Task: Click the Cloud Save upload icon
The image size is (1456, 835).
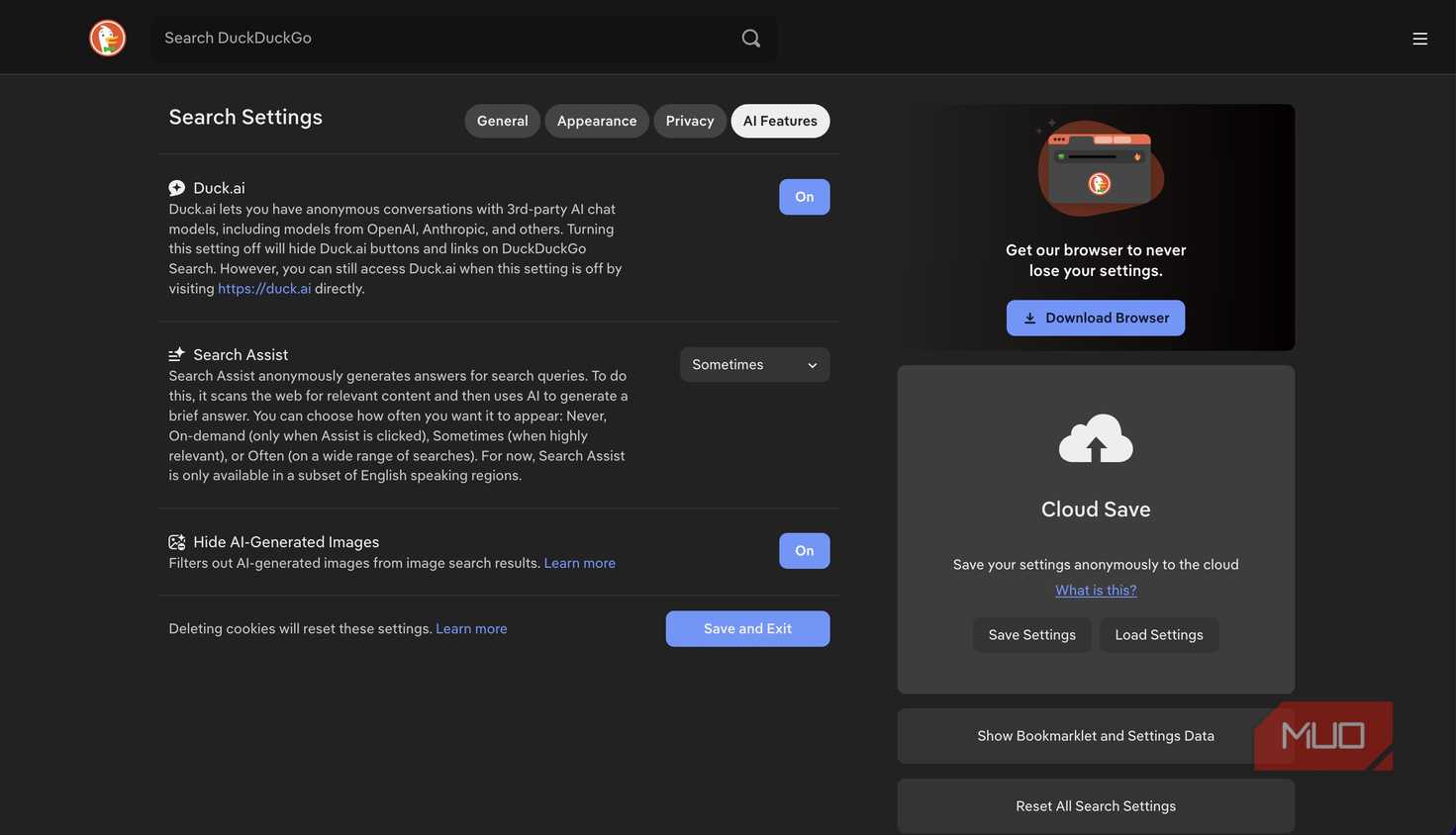Action: tap(1096, 438)
